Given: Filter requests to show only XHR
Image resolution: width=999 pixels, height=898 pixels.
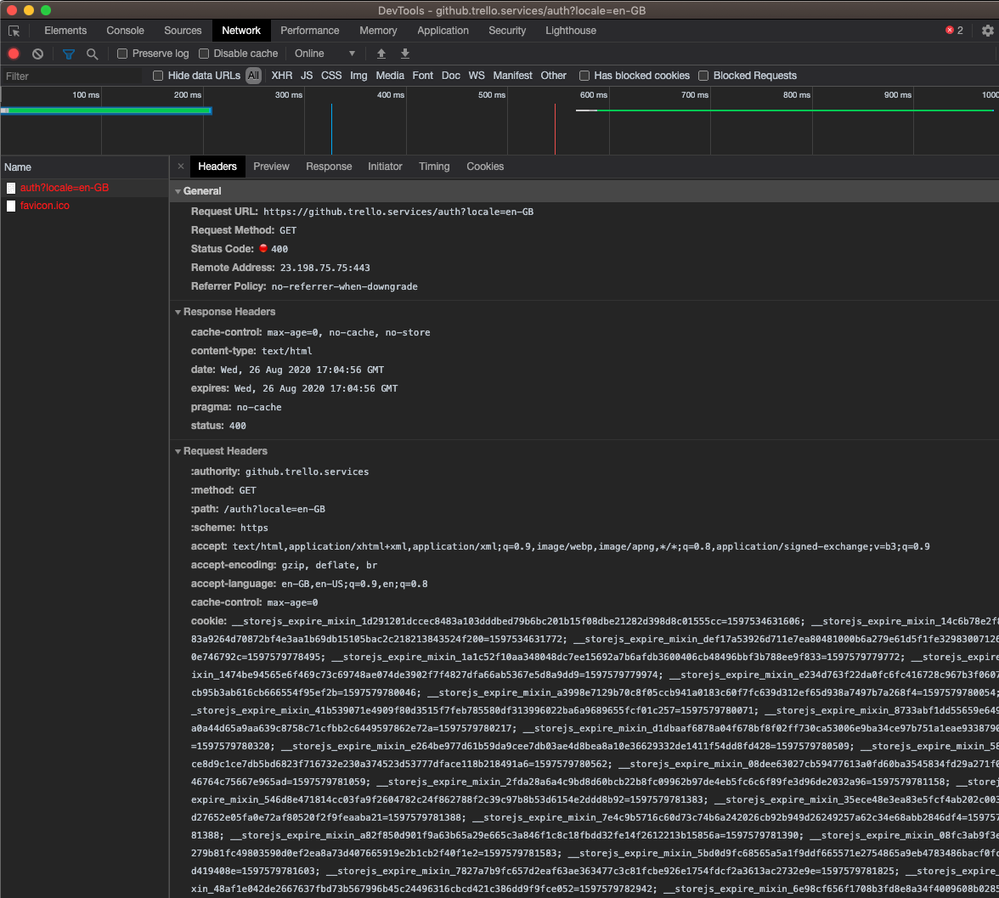Looking at the screenshot, I should [280, 75].
